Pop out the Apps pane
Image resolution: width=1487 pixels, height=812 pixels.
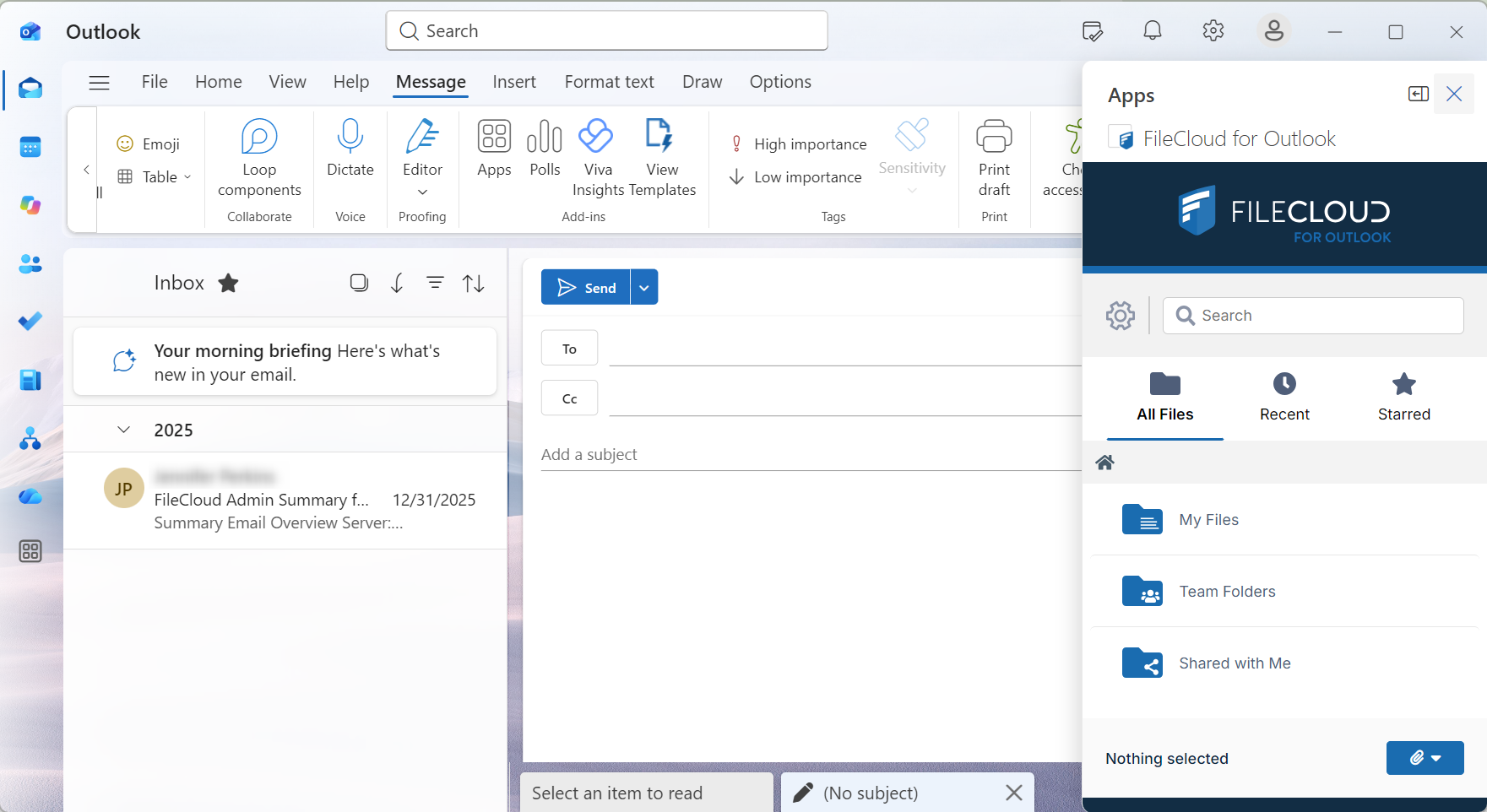[x=1419, y=94]
